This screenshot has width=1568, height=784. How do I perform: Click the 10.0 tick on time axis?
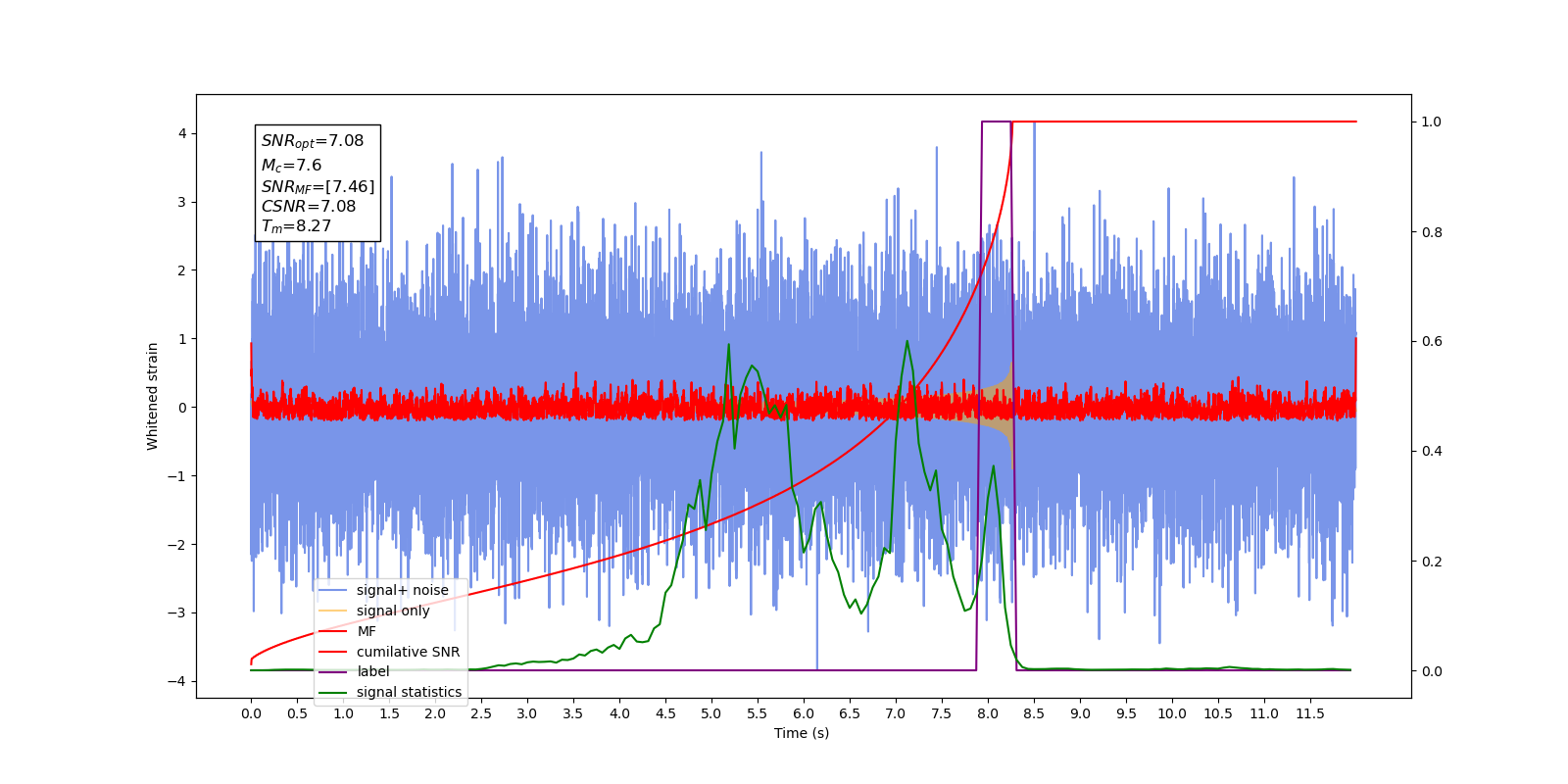pos(1172,713)
